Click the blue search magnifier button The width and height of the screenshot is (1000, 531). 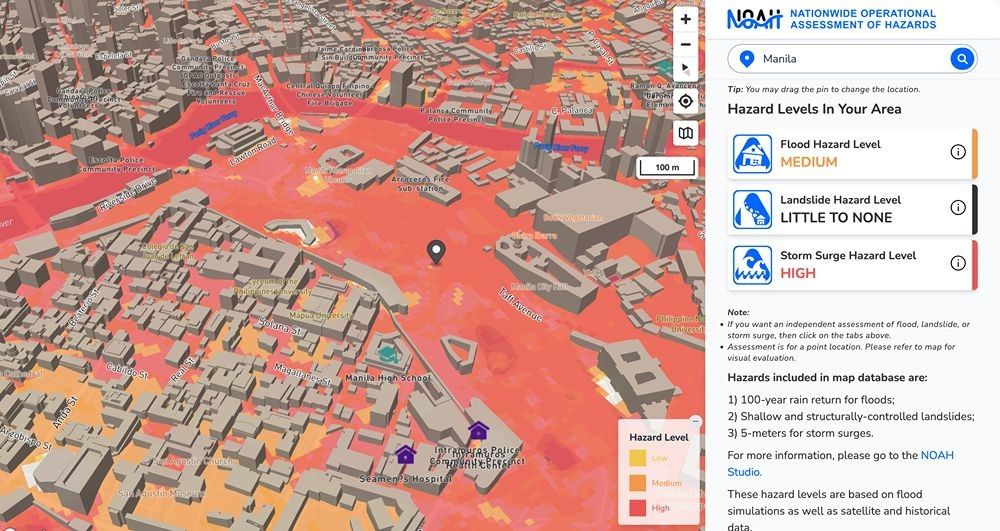pos(962,59)
